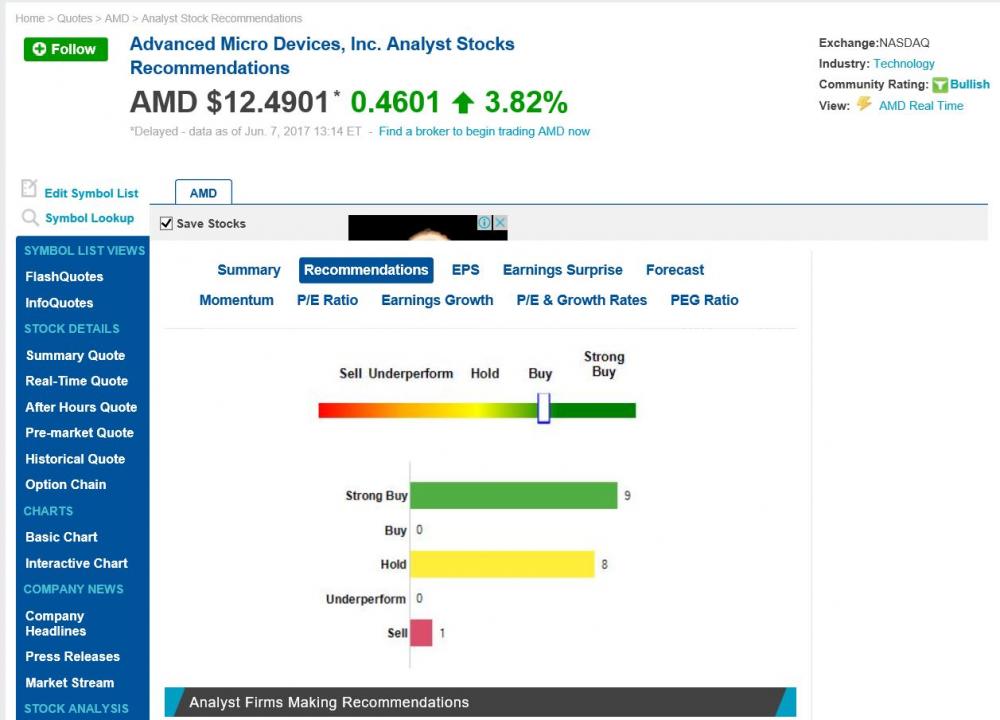Click the AMD breadcrumb link

coord(117,18)
